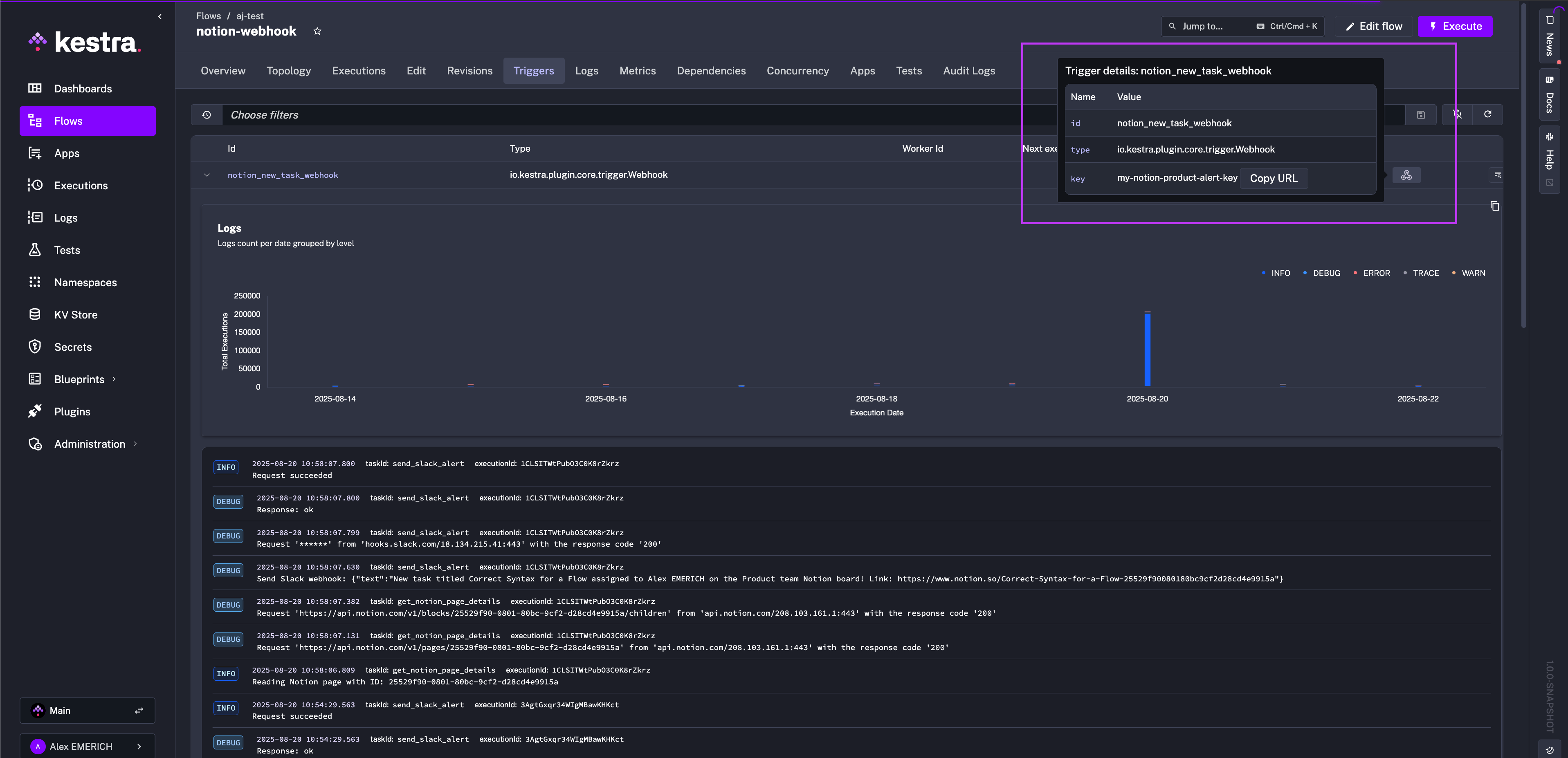Open the trigger logs search icon
Screen dimensions: 1568x758
click(1497, 175)
